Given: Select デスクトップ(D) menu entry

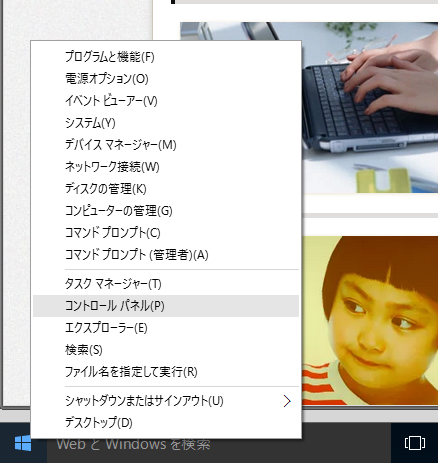Looking at the screenshot, I should [x=166, y=423].
